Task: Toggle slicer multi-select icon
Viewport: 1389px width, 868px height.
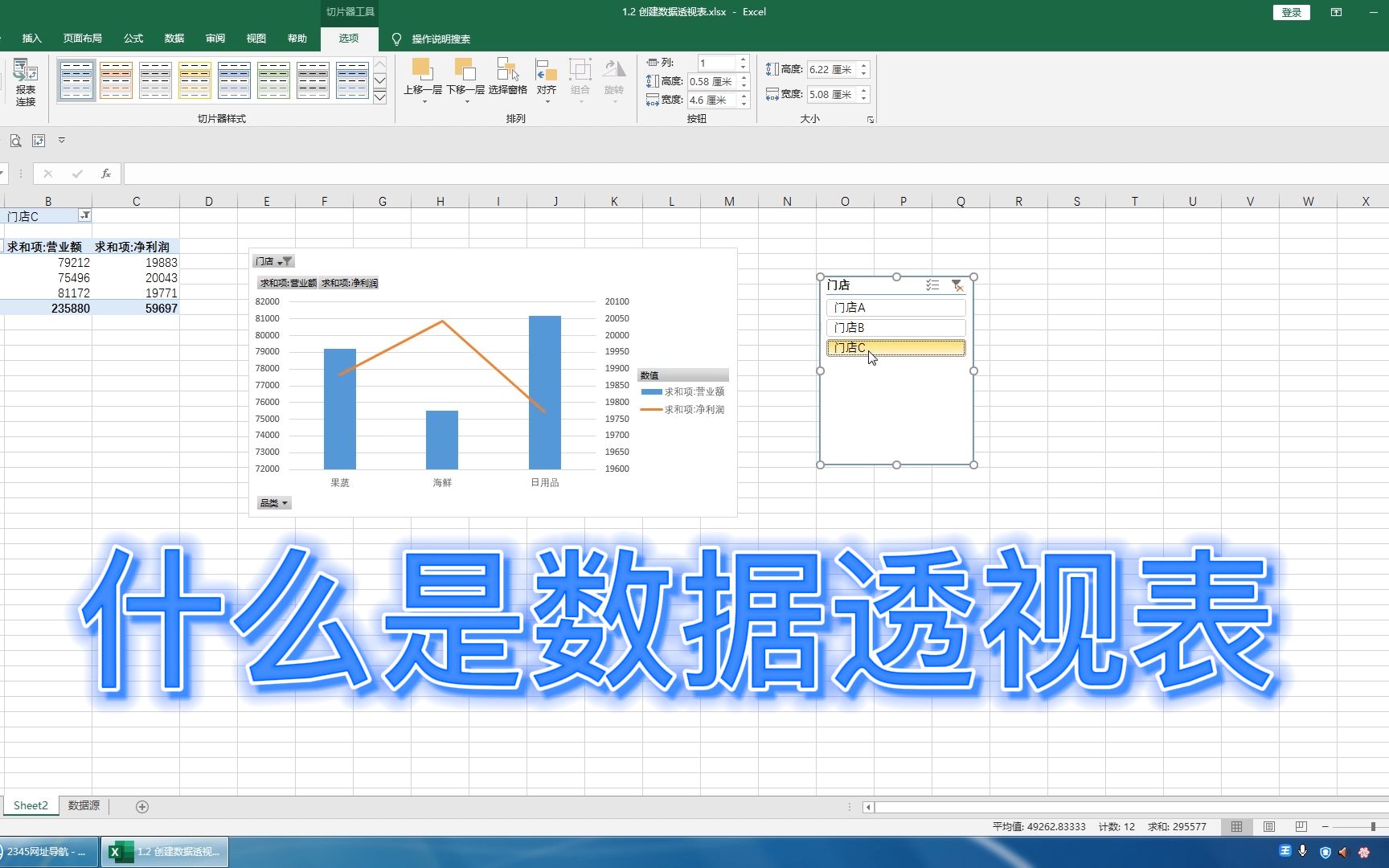Action: tap(932, 285)
